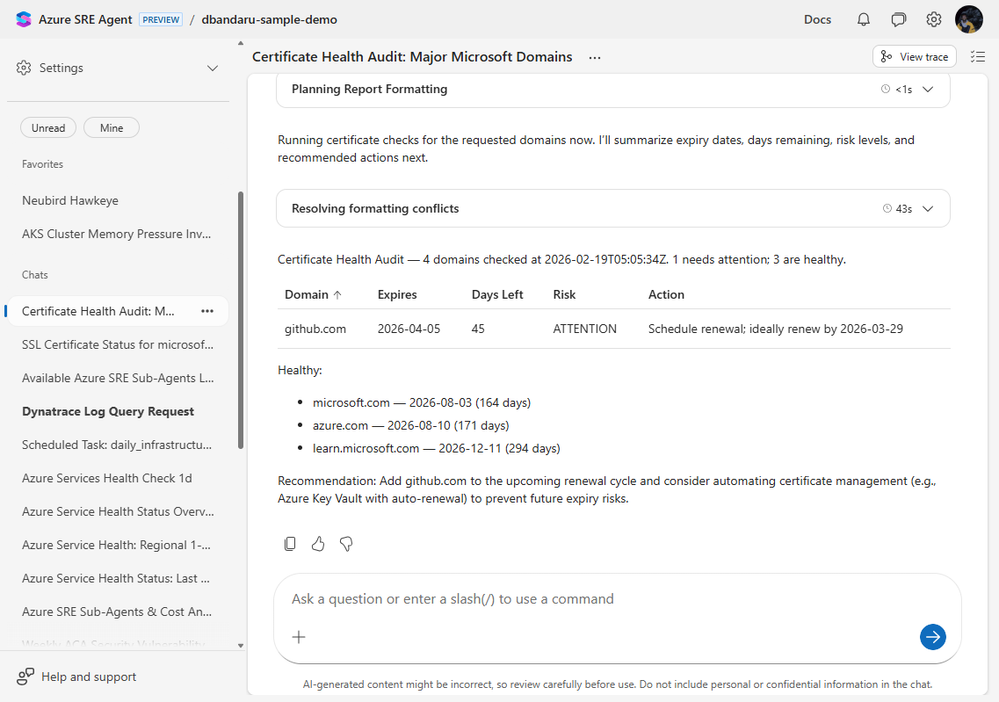Screen dimensions: 999x702
Task: Open the settings gear in the top bar
Action: tap(933, 20)
